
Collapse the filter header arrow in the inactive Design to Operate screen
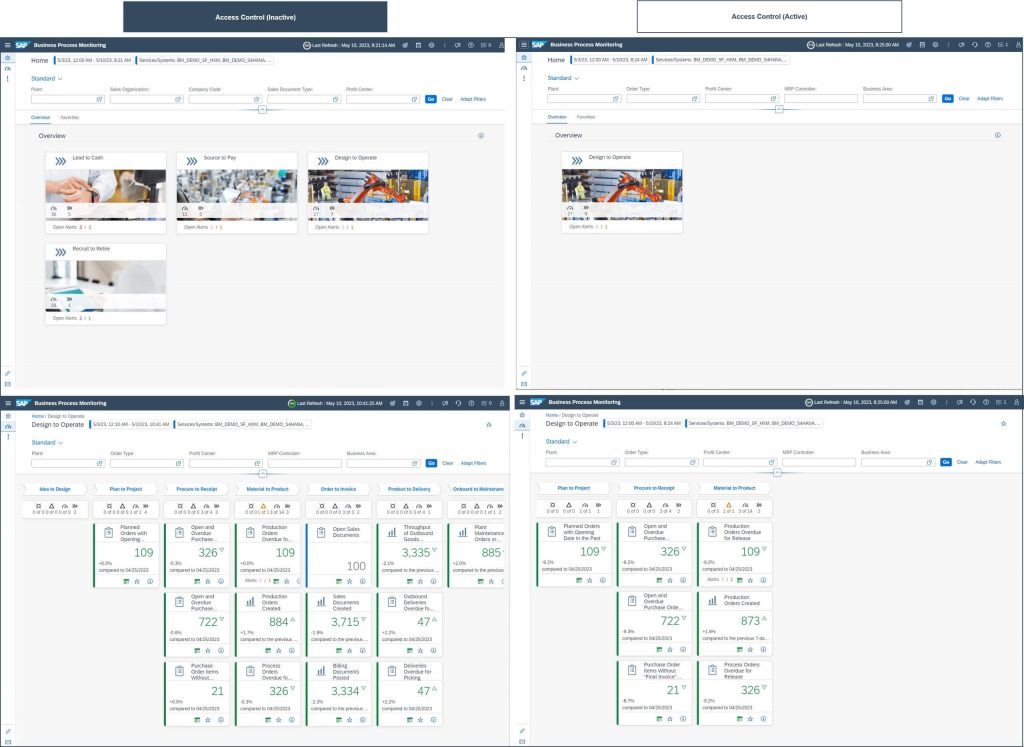(x=262, y=473)
